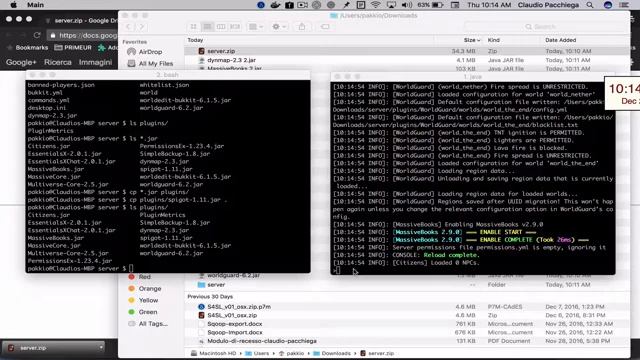
Task: Open the Main menu in menu bar
Action: [36, 5]
